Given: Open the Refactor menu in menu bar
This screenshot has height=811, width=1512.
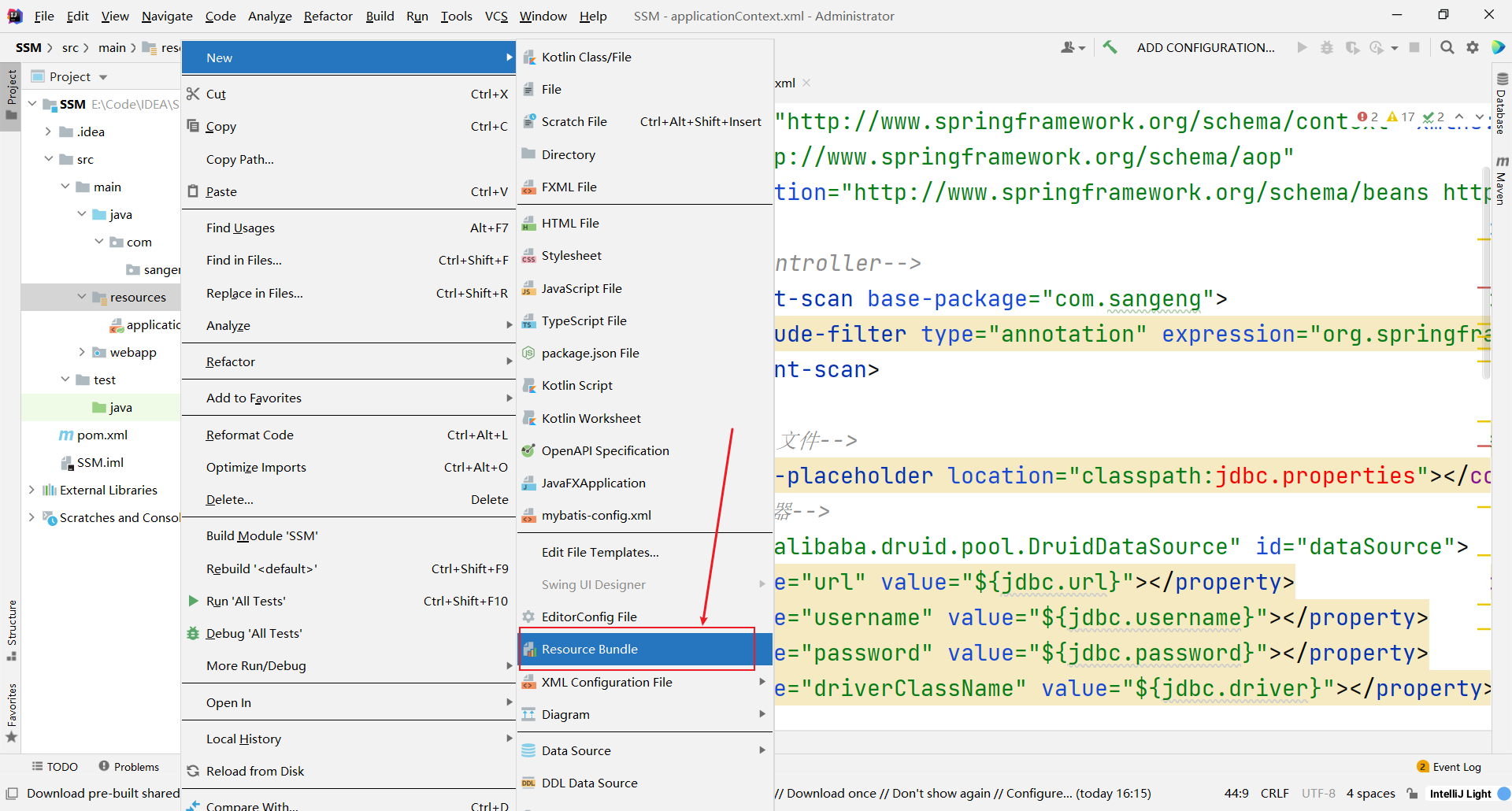Looking at the screenshot, I should click(328, 16).
